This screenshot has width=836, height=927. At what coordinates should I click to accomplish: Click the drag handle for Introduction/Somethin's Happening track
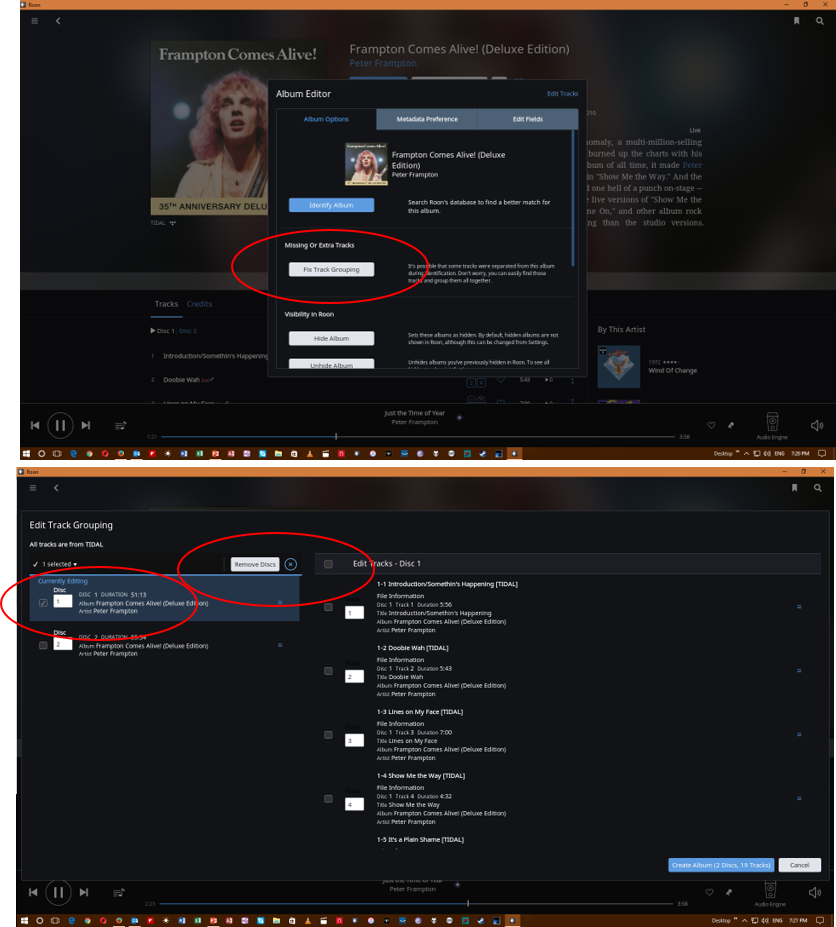pos(799,607)
